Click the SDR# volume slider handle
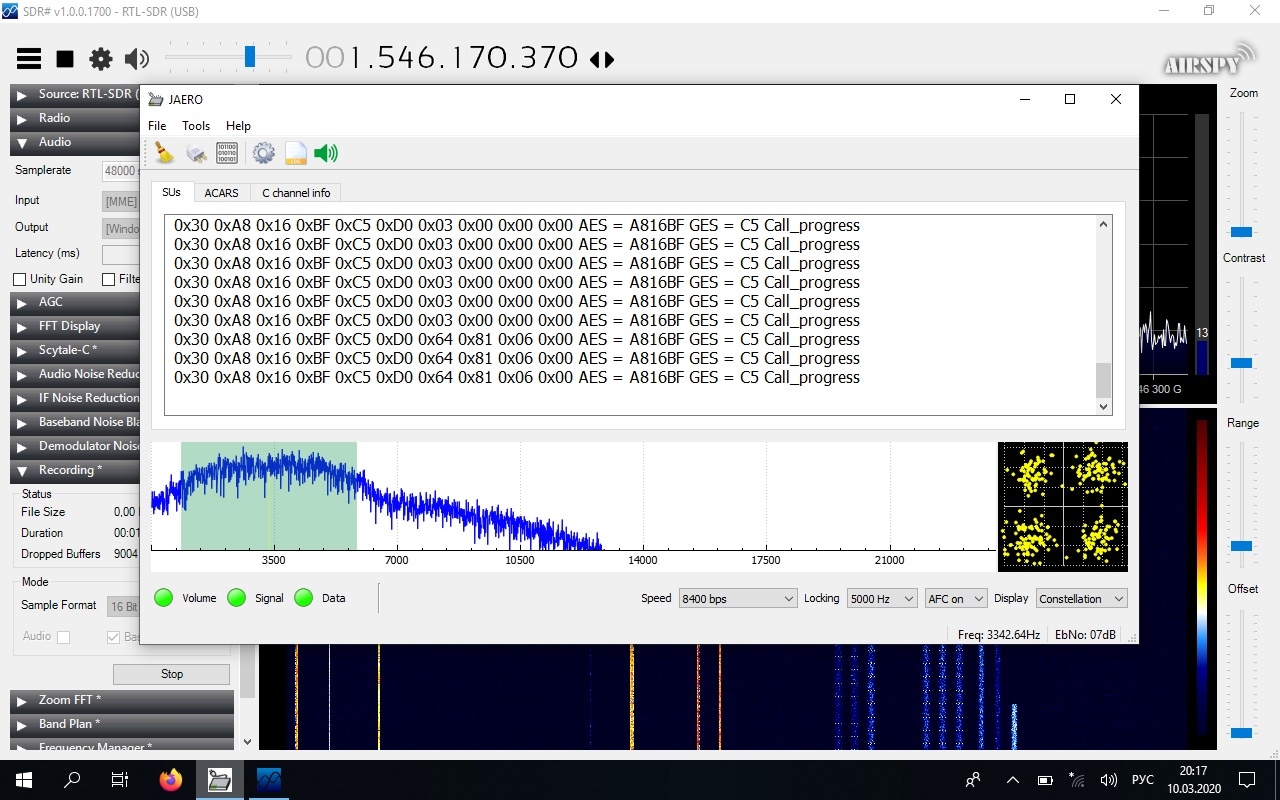Viewport: 1280px width, 800px height. point(250,57)
